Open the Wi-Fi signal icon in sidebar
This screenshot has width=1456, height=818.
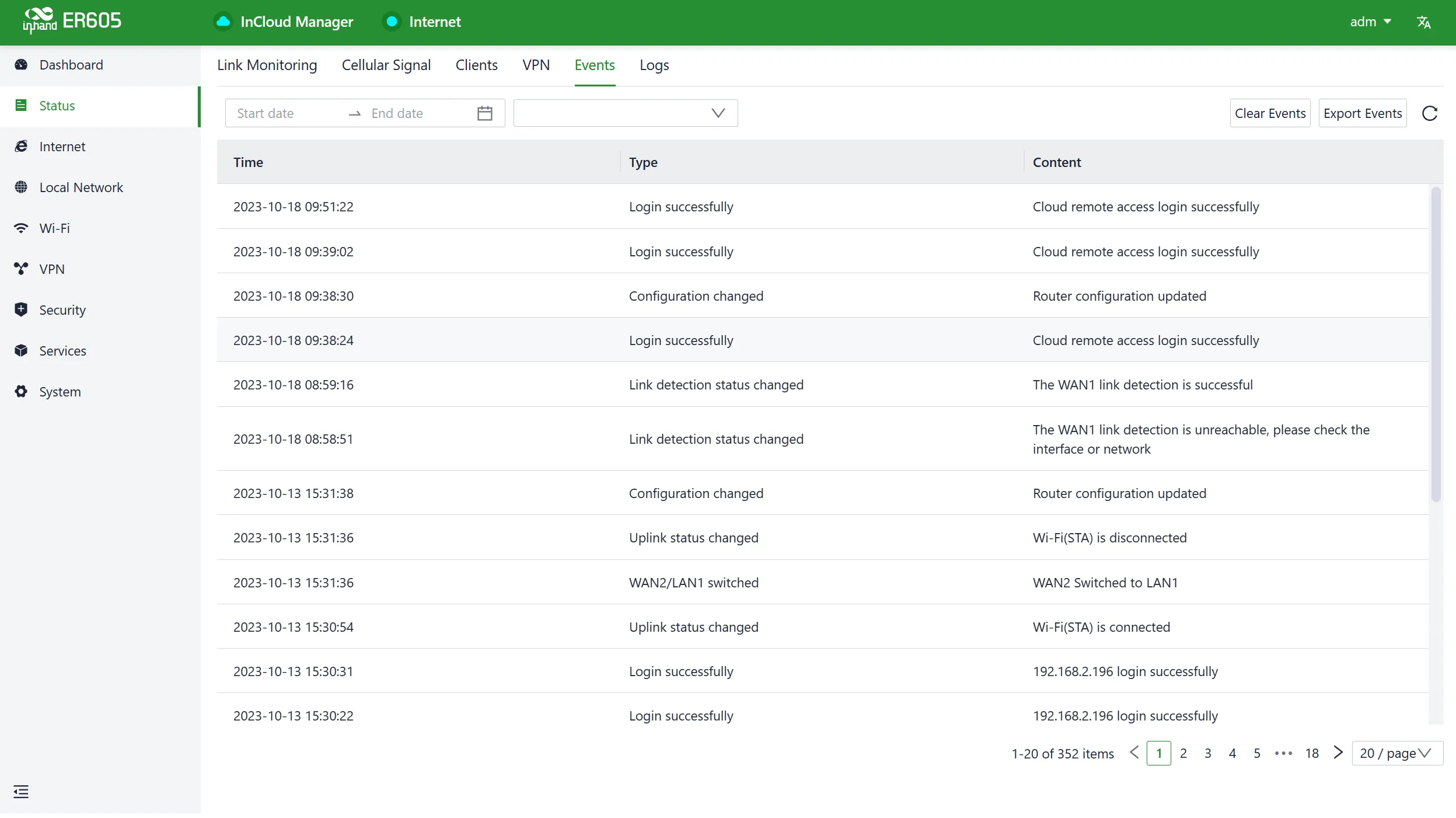tap(21, 228)
